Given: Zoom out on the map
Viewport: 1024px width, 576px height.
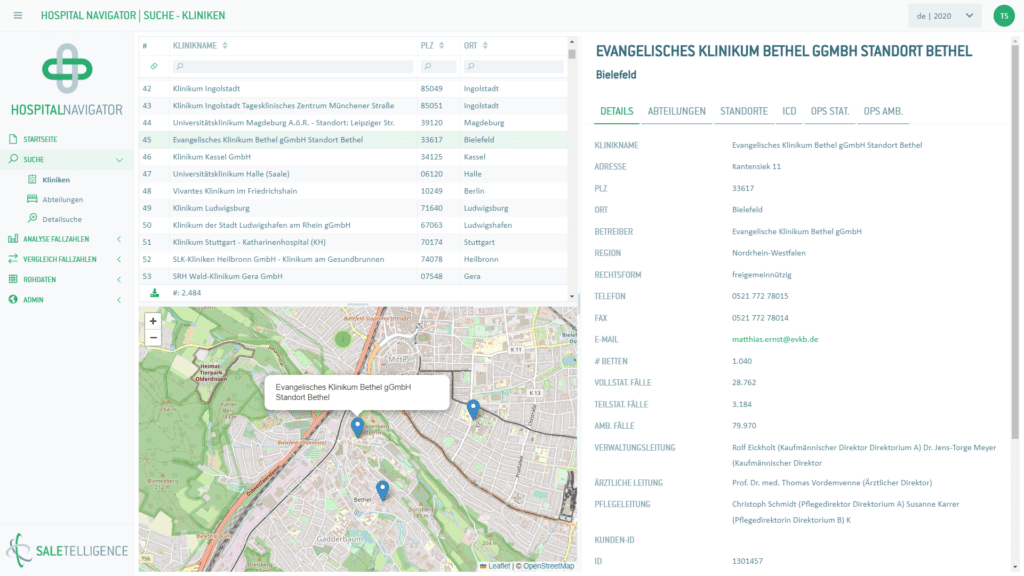Looking at the screenshot, I should pyautogui.click(x=153, y=338).
